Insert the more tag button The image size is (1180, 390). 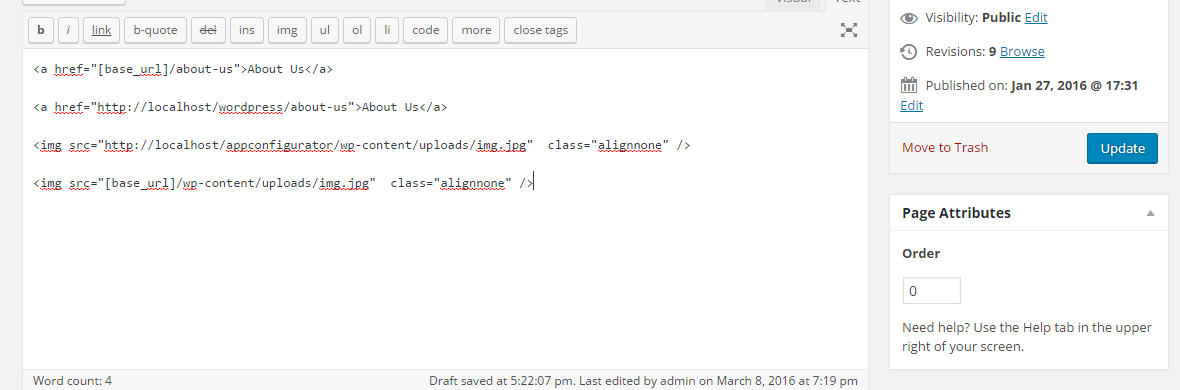476,30
